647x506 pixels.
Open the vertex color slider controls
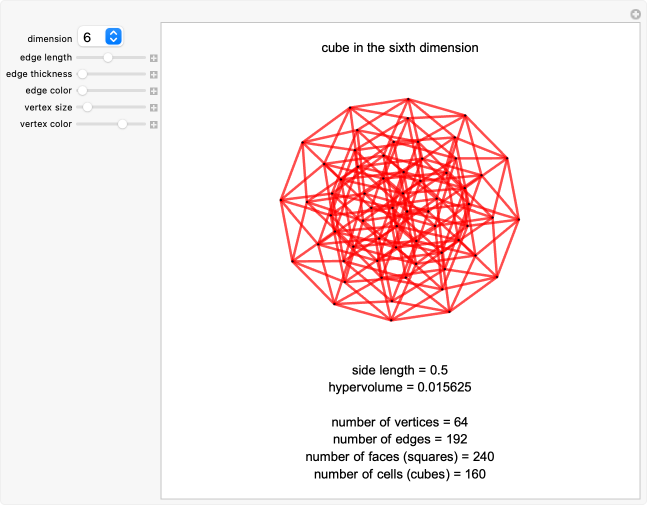point(154,124)
